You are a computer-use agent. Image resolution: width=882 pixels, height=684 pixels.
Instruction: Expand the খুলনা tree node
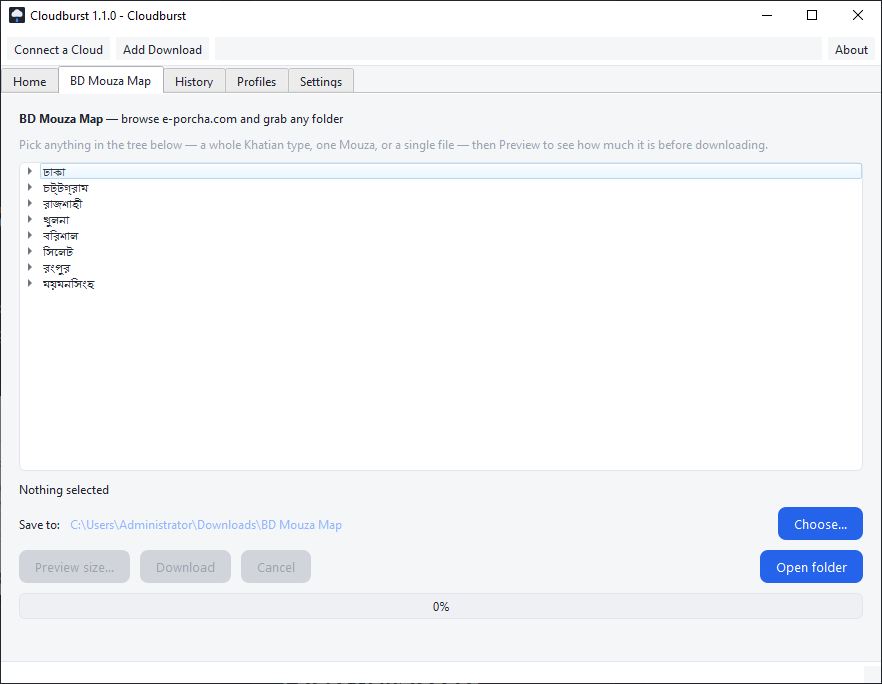[x=30, y=219]
